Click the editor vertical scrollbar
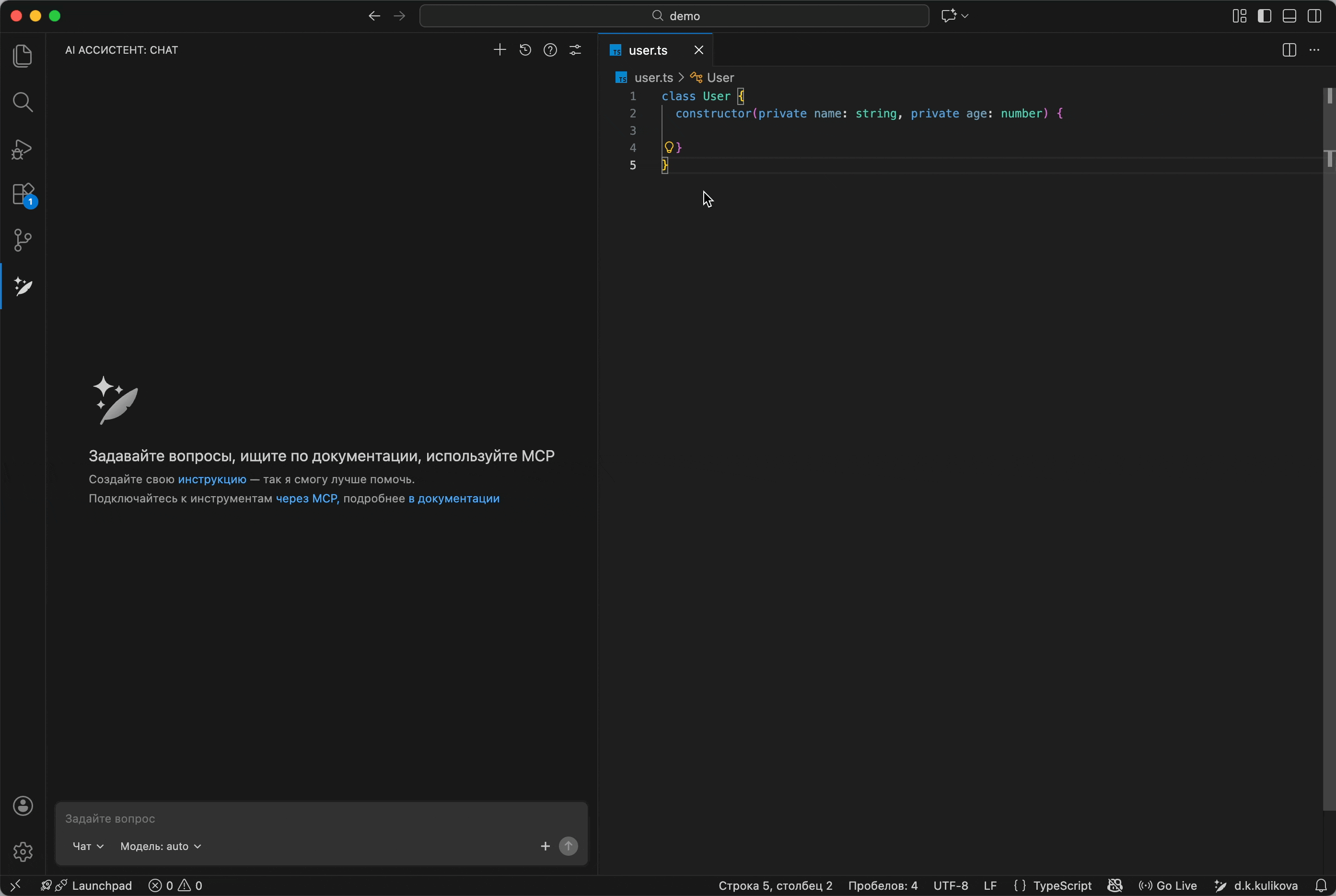The width and height of the screenshot is (1336, 896). pyautogui.click(x=1329, y=449)
